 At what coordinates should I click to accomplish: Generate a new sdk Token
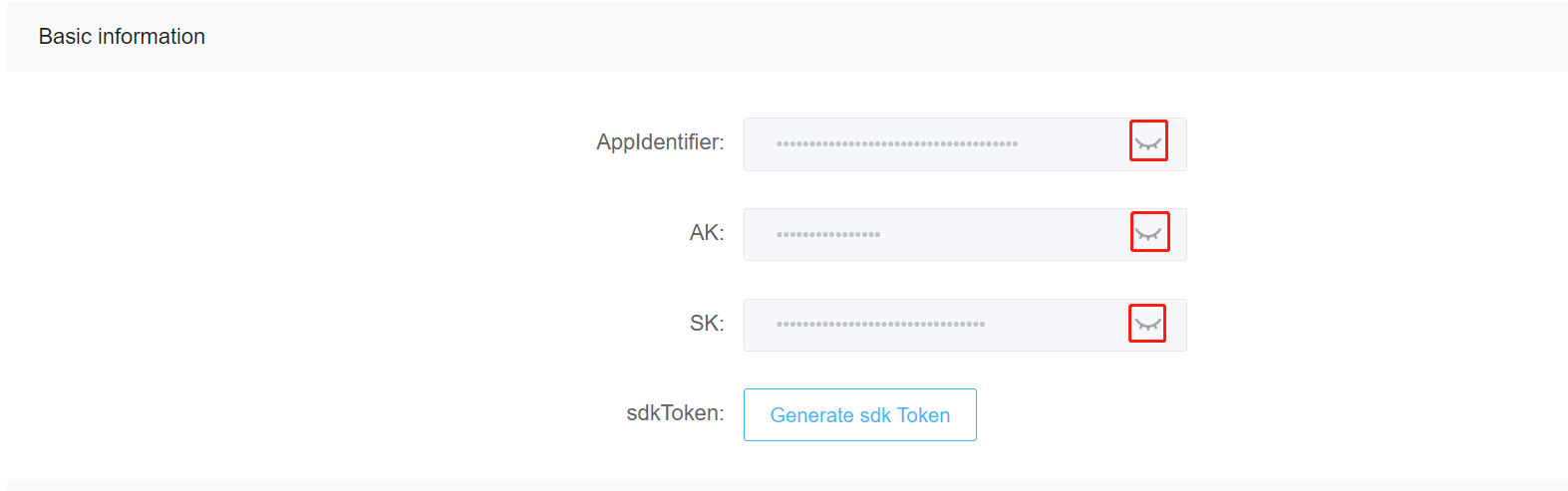(x=860, y=414)
